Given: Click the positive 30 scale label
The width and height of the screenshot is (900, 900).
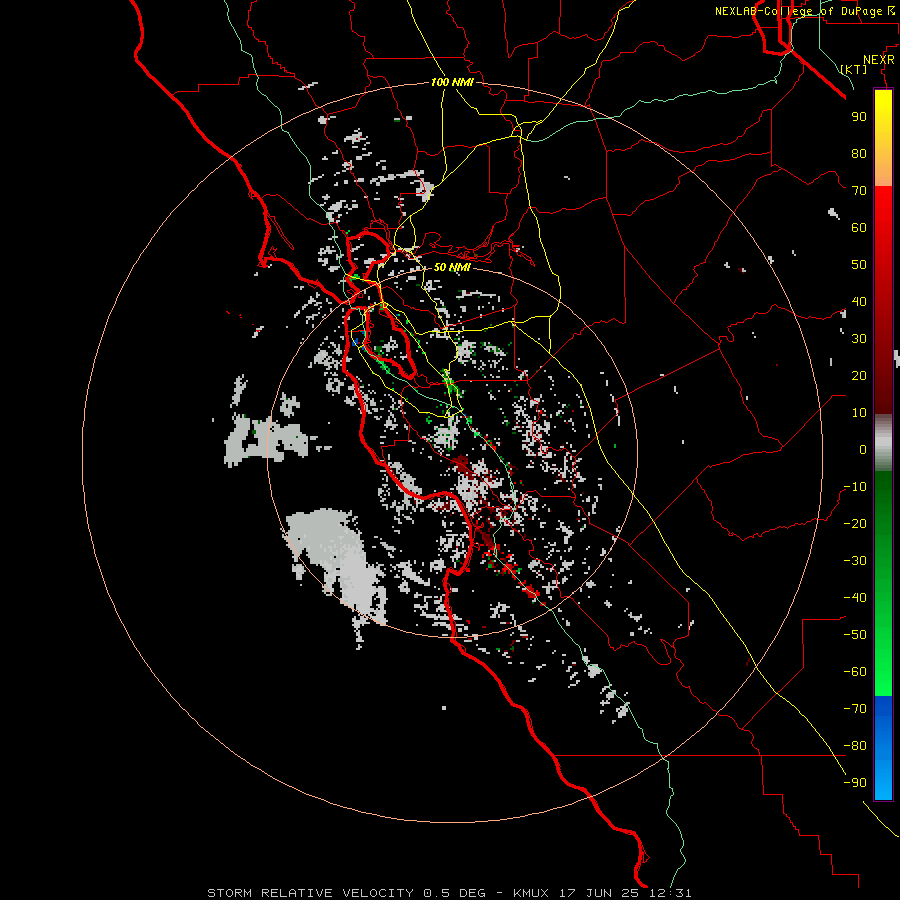Looking at the screenshot, I should click(x=859, y=339).
